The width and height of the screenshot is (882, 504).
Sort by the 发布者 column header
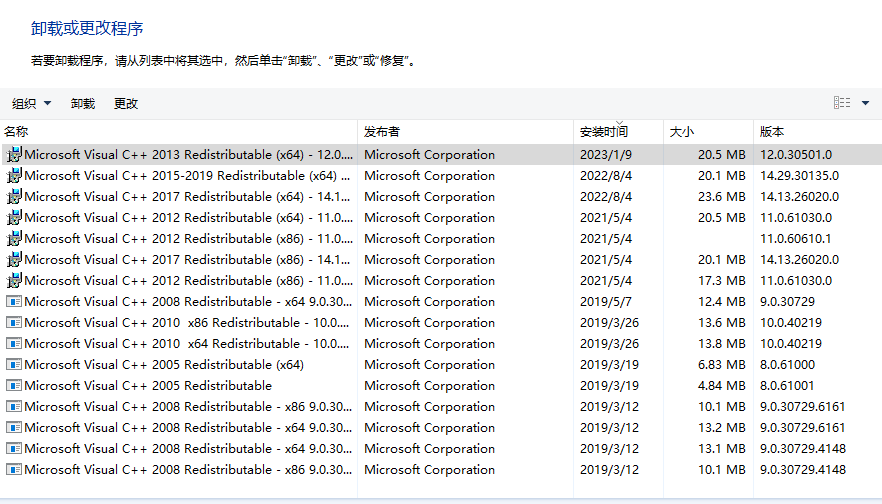click(x=466, y=132)
